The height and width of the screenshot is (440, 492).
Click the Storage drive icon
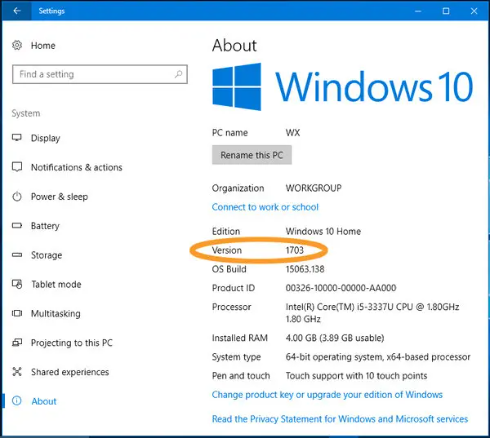17,255
